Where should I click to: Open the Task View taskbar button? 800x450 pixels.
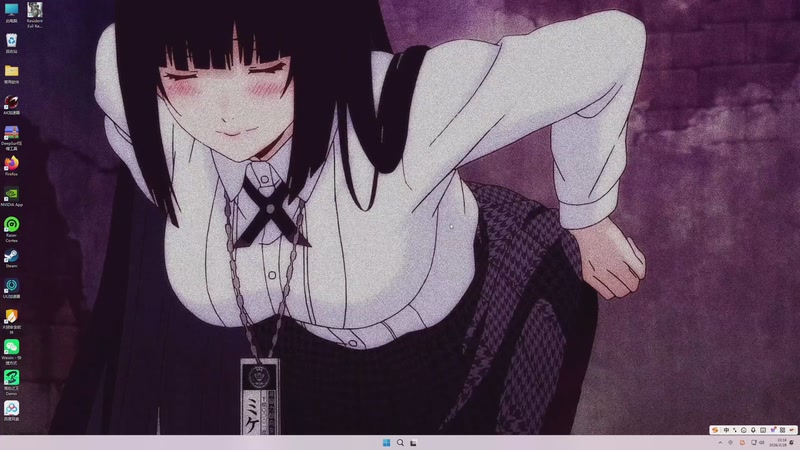pos(413,442)
